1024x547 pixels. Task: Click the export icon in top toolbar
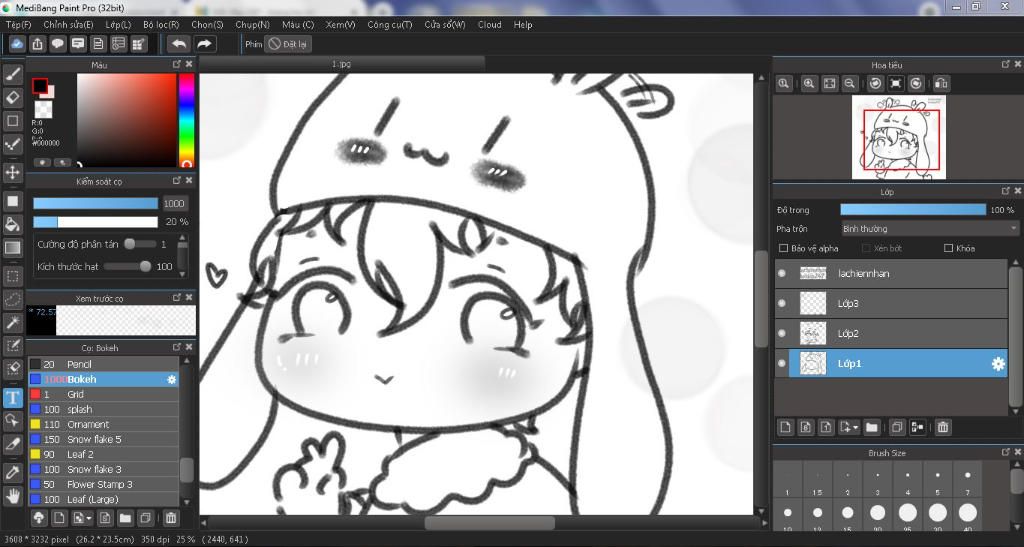[37, 44]
